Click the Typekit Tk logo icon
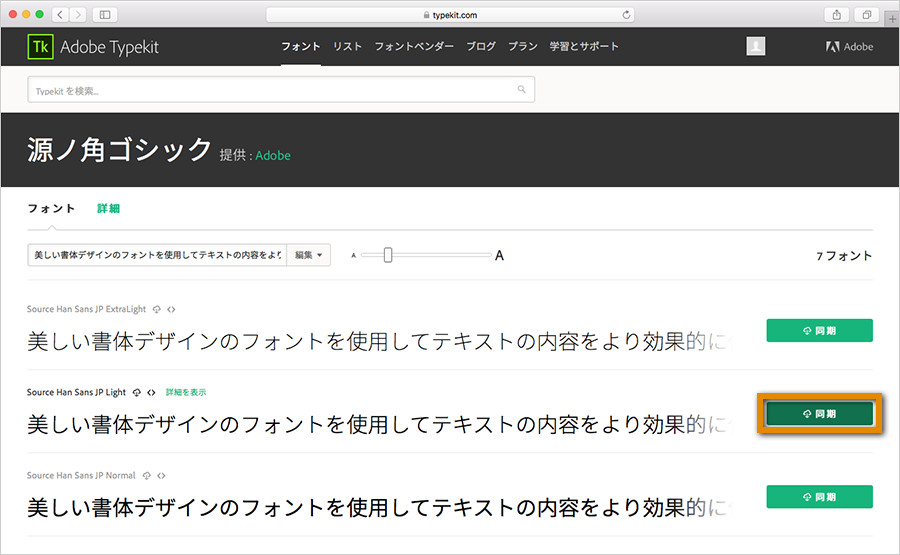The image size is (900, 555). point(40,46)
